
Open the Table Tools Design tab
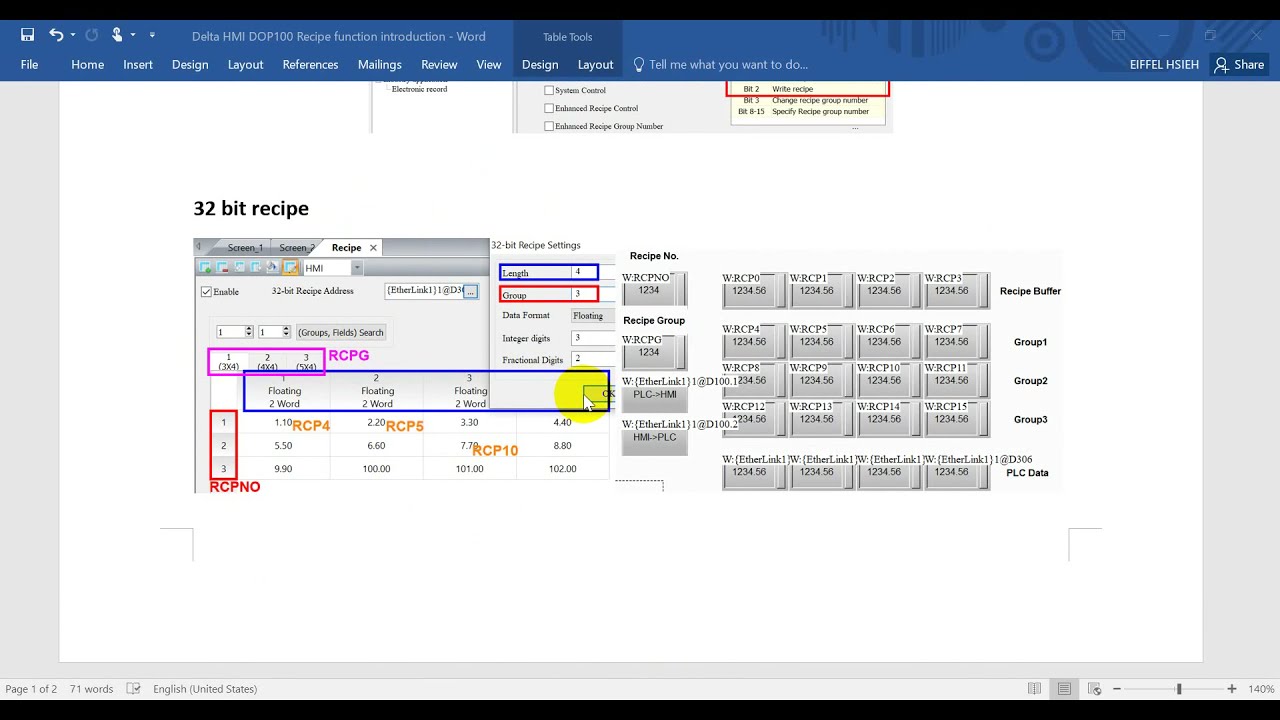pos(540,64)
